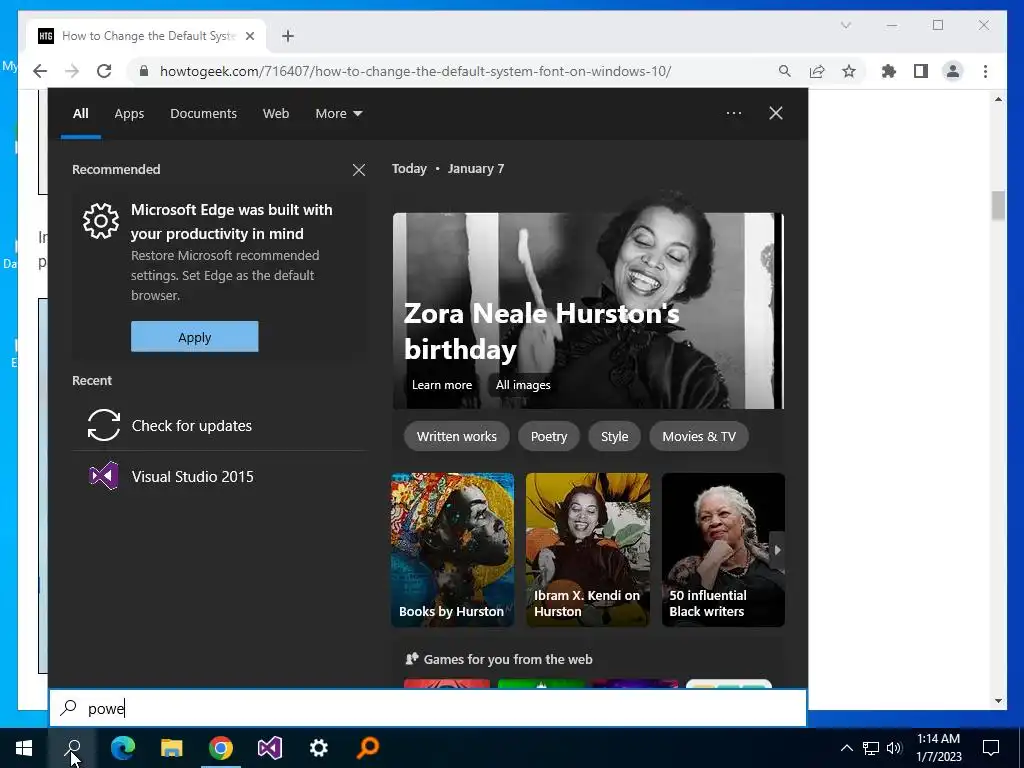
Task: View site security lock info
Action: tap(144, 71)
